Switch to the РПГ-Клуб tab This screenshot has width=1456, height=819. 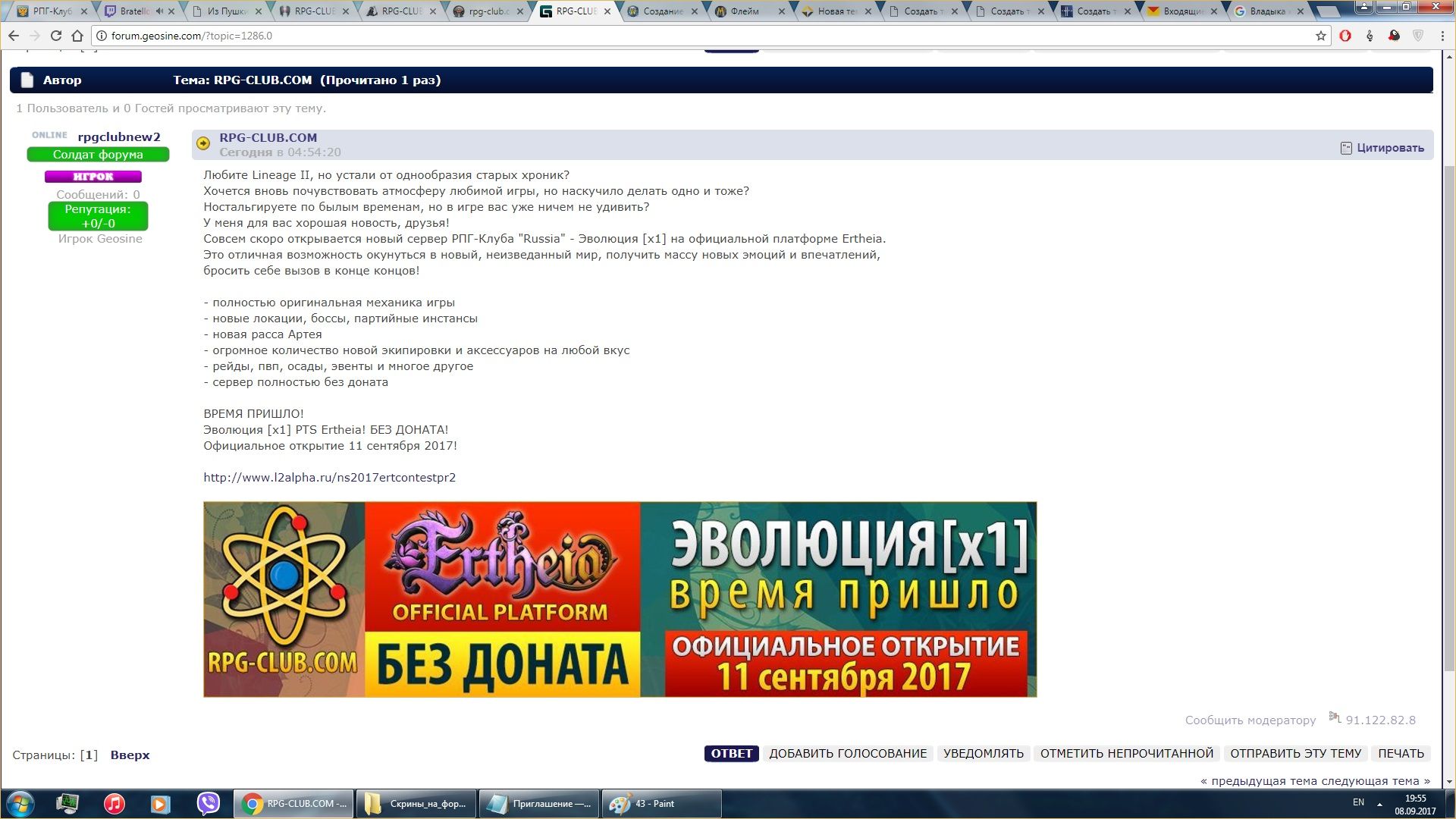52,11
